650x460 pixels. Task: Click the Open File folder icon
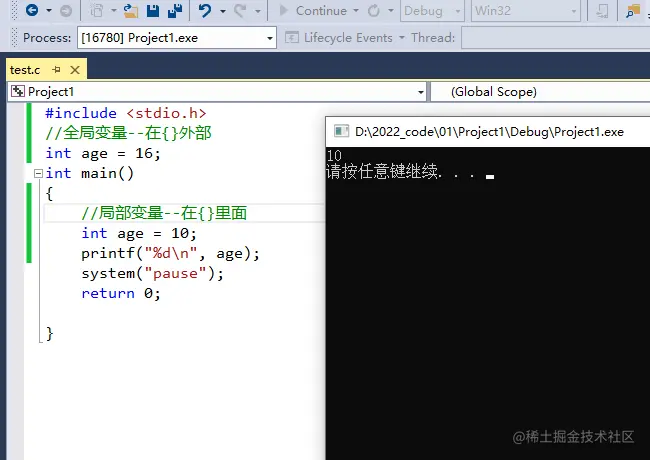click(131, 11)
